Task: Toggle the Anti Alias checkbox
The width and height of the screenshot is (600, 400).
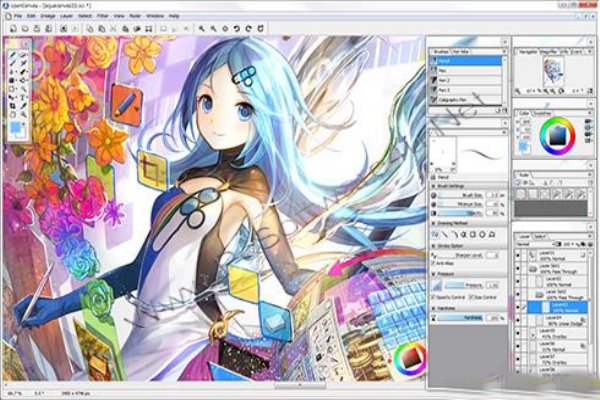Action: point(434,263)
